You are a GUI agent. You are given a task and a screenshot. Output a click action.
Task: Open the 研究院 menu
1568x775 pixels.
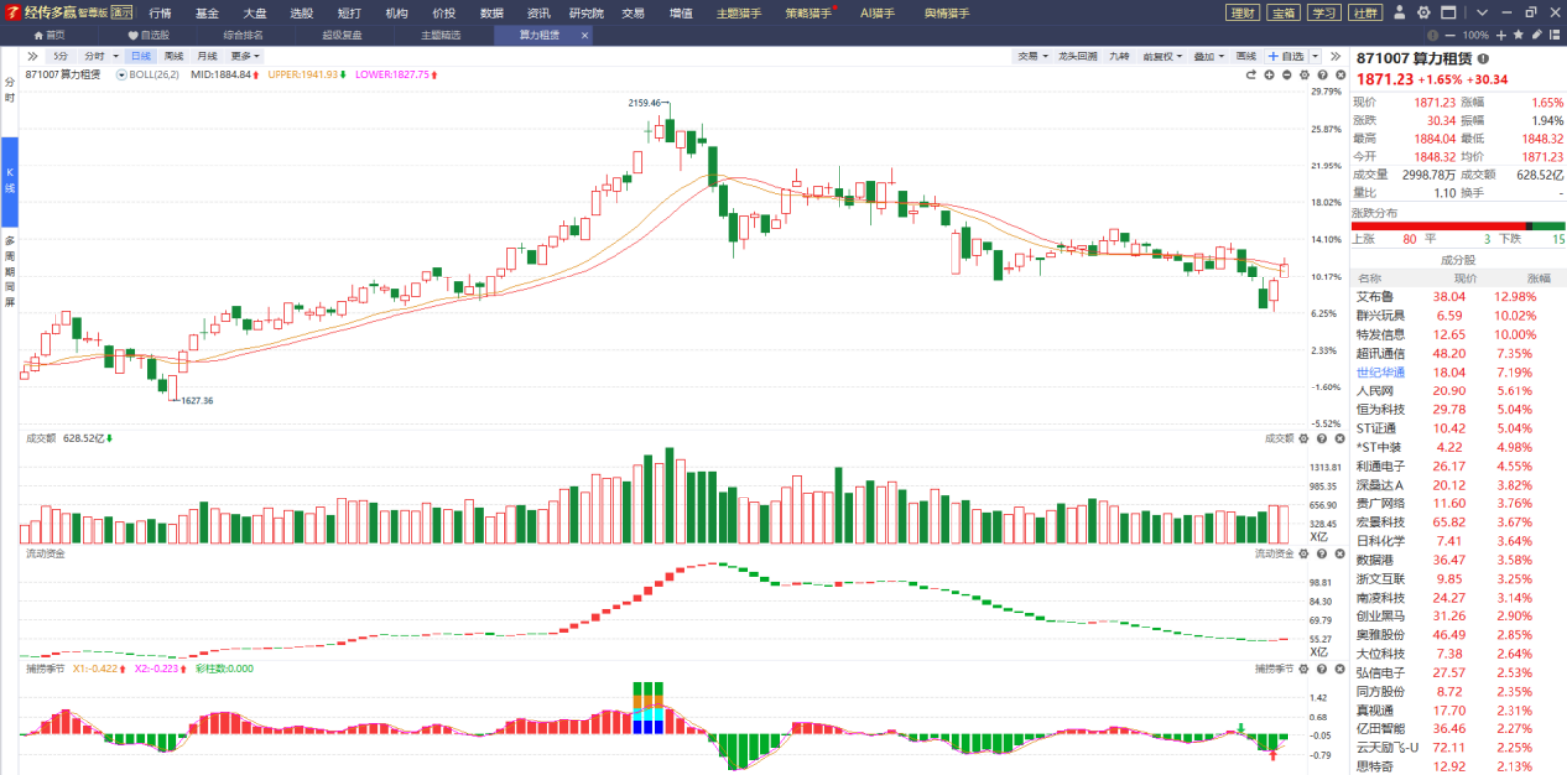(x=586, y=13)
